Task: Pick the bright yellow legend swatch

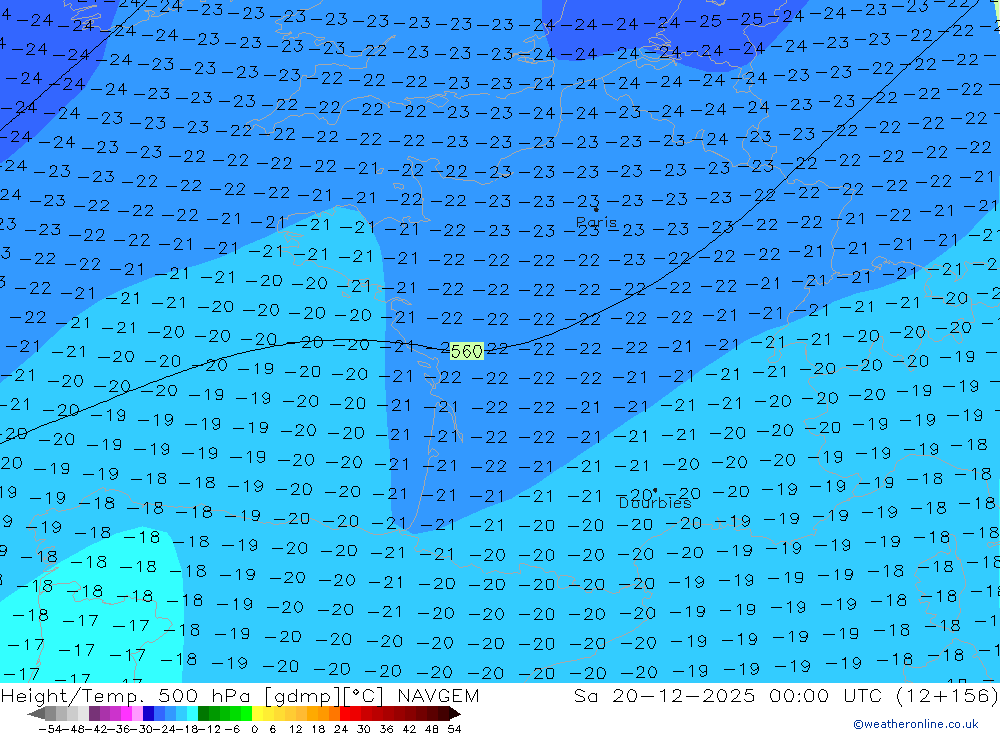Action: coord(257,713)
